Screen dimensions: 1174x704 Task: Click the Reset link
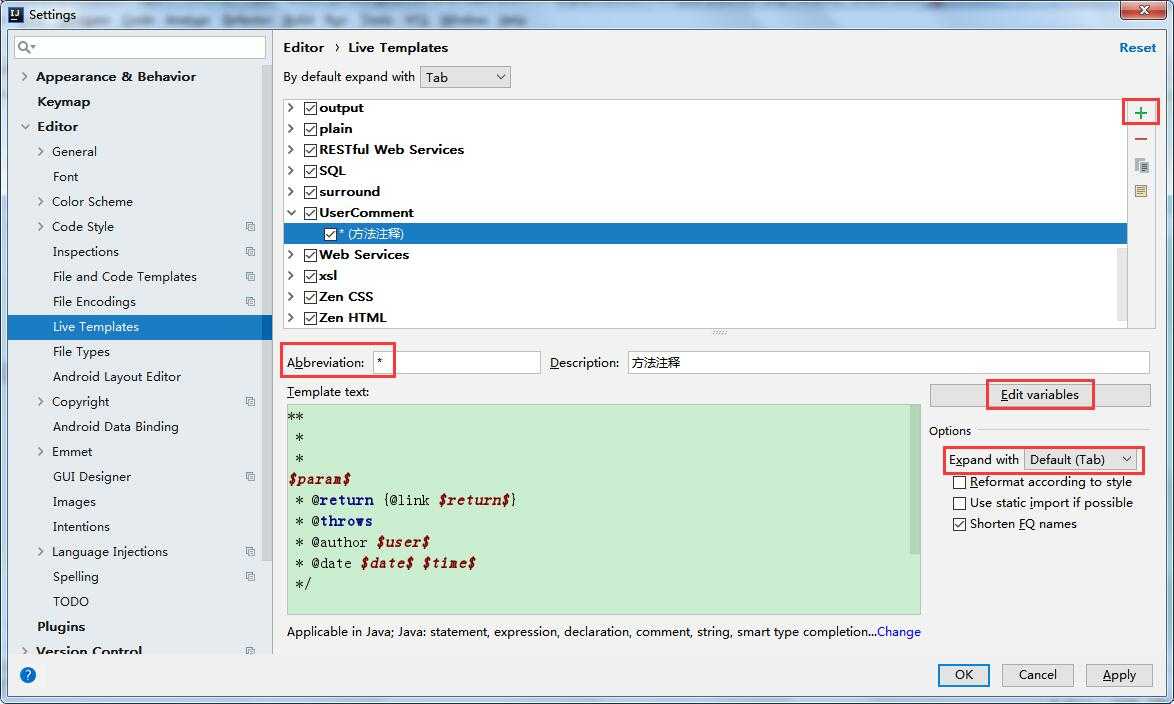click(x=1137, y=47)
